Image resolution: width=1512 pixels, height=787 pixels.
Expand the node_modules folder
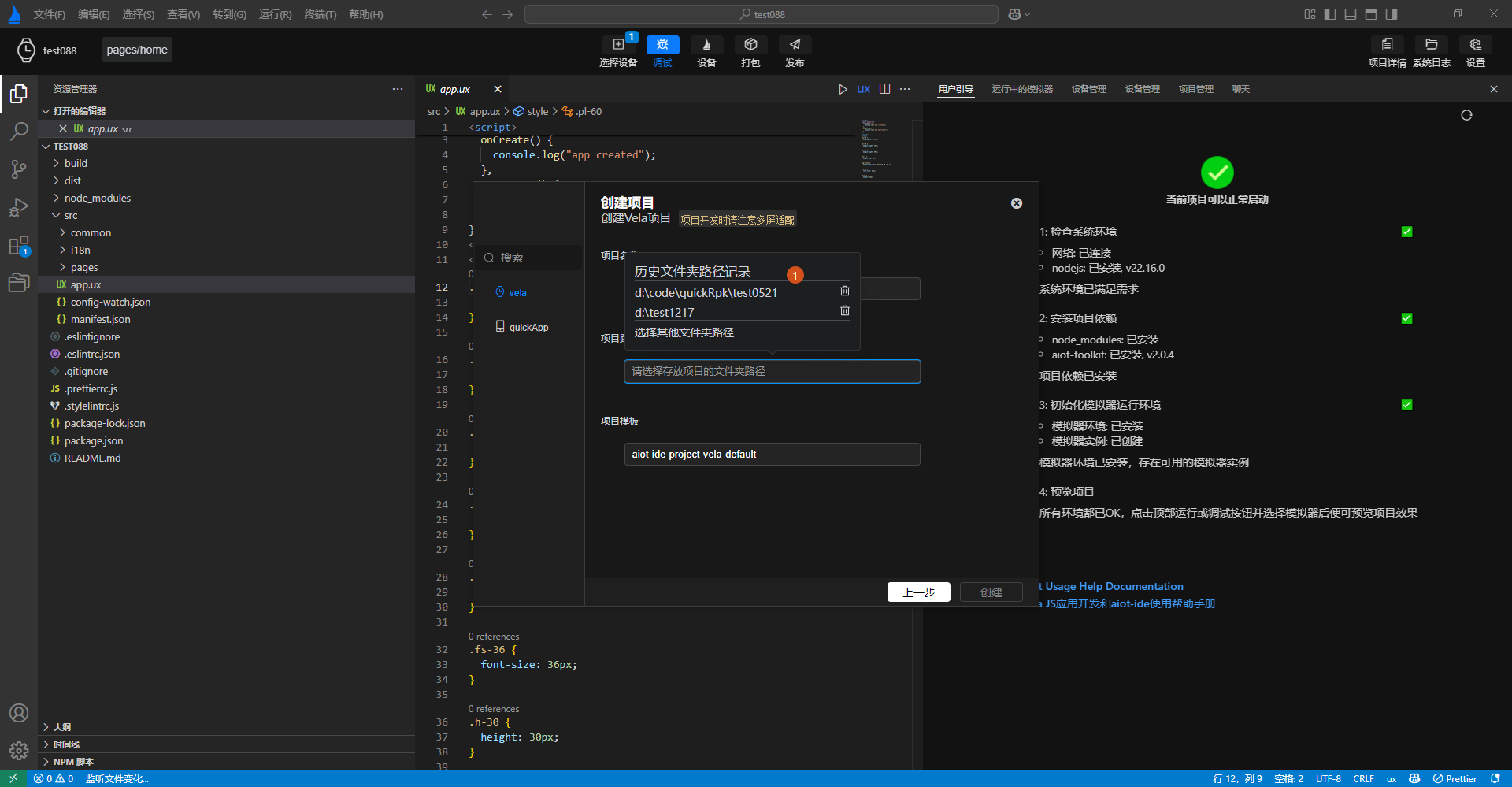pyautogui.click(x=98, y=198)
